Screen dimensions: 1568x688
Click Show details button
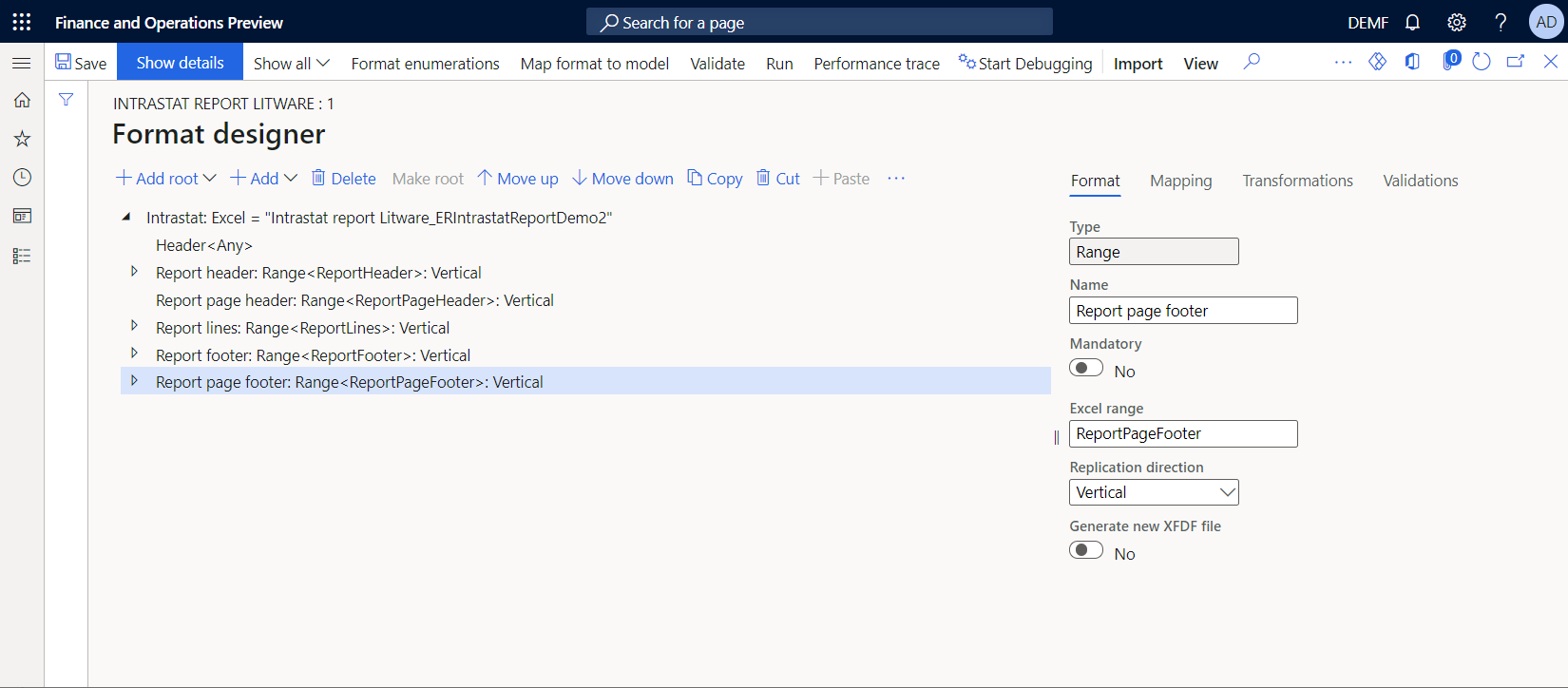pyautogui.click(x=180, y=63)
